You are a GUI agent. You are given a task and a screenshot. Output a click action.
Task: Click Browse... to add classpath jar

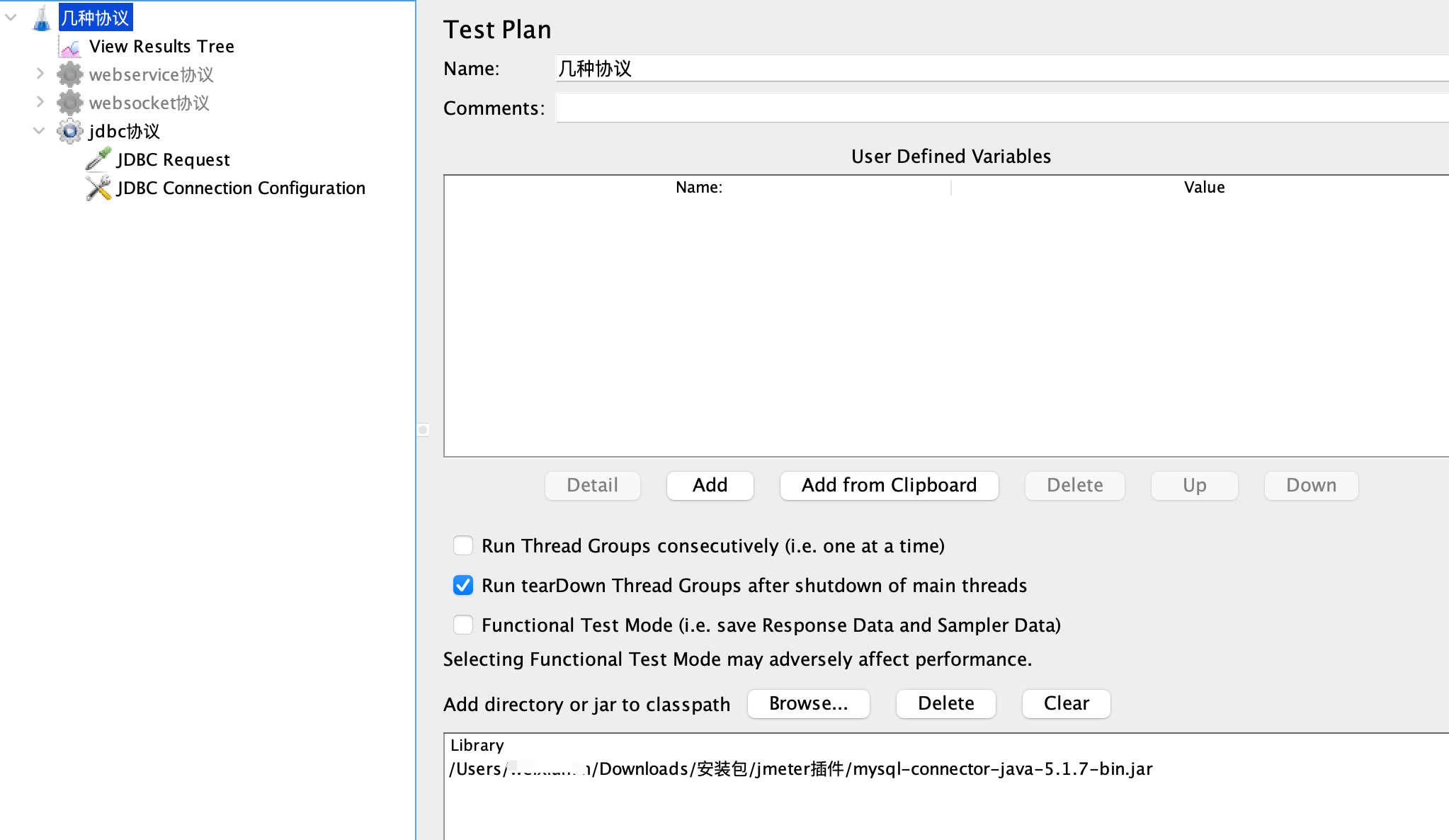pos(808,703)
